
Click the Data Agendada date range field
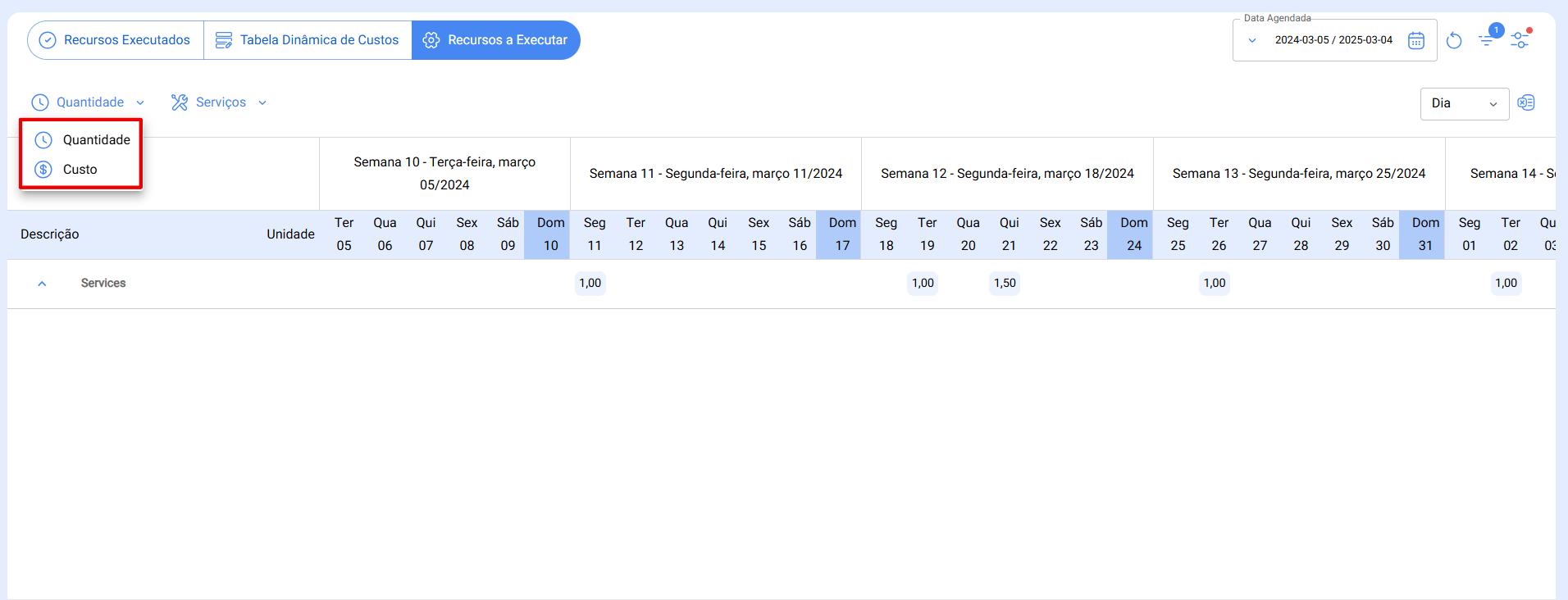pyautogui.click(x=1333, y=40)
